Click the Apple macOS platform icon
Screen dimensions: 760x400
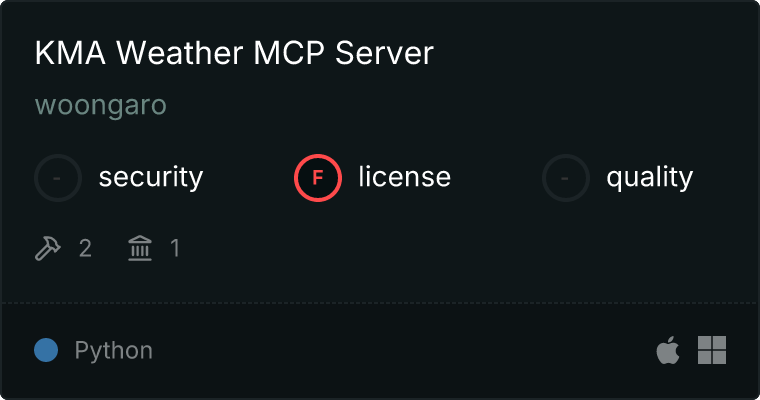click(668, 350)
